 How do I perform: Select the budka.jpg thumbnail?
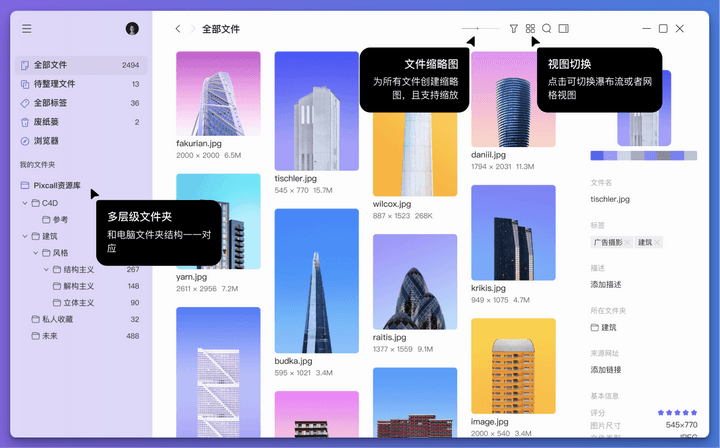coord(316,281)
